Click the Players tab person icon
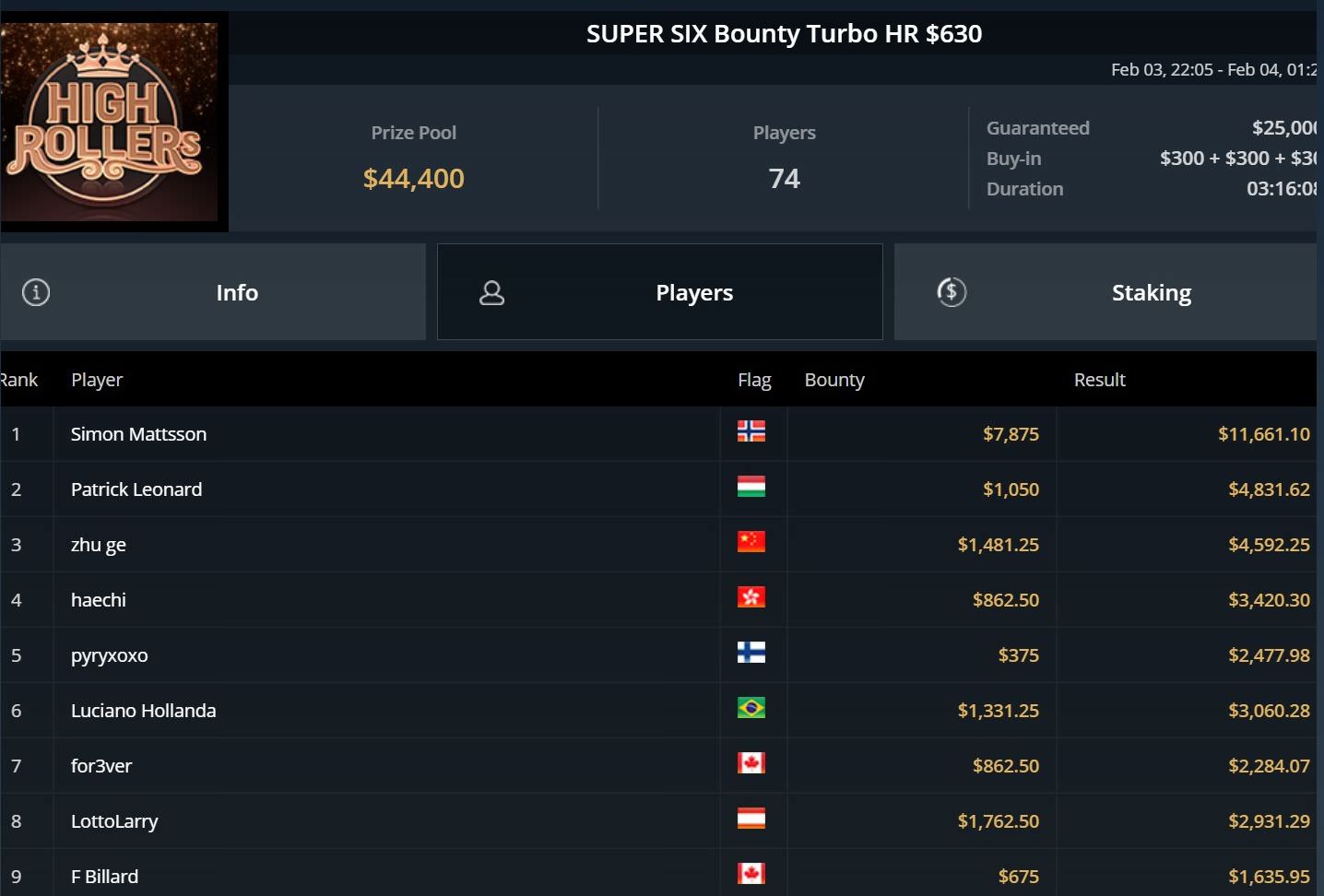This screenshot has height=896, width=1324. 492,293
